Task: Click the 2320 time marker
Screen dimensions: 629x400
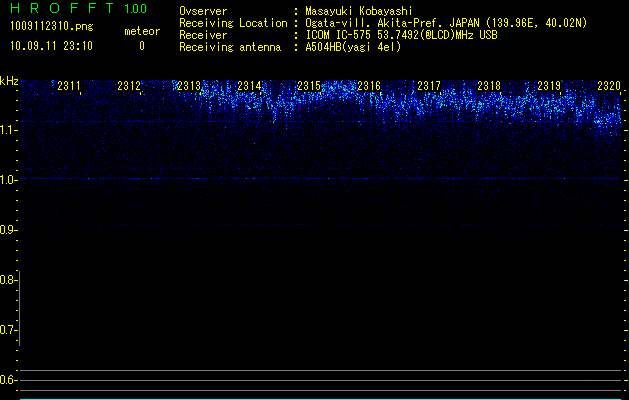Action: (609, 86)
